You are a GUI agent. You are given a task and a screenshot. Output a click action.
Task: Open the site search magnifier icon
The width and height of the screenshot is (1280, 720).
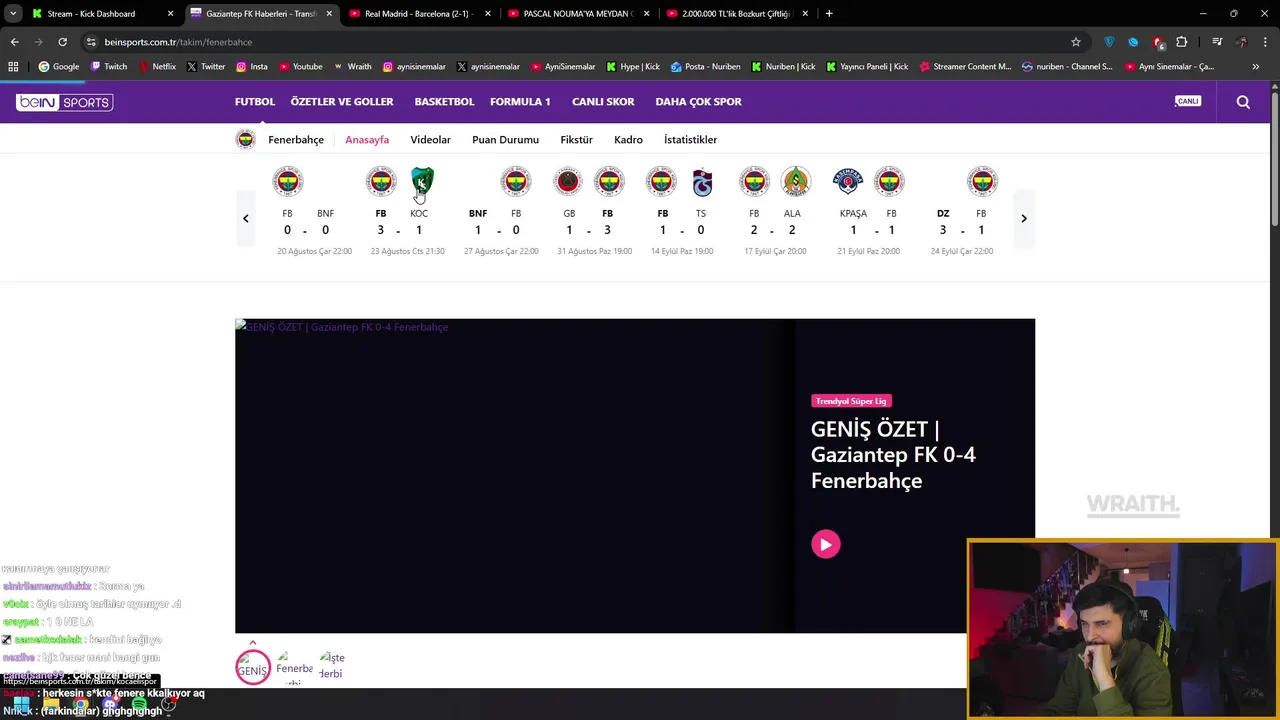(x=1243, y=102)
